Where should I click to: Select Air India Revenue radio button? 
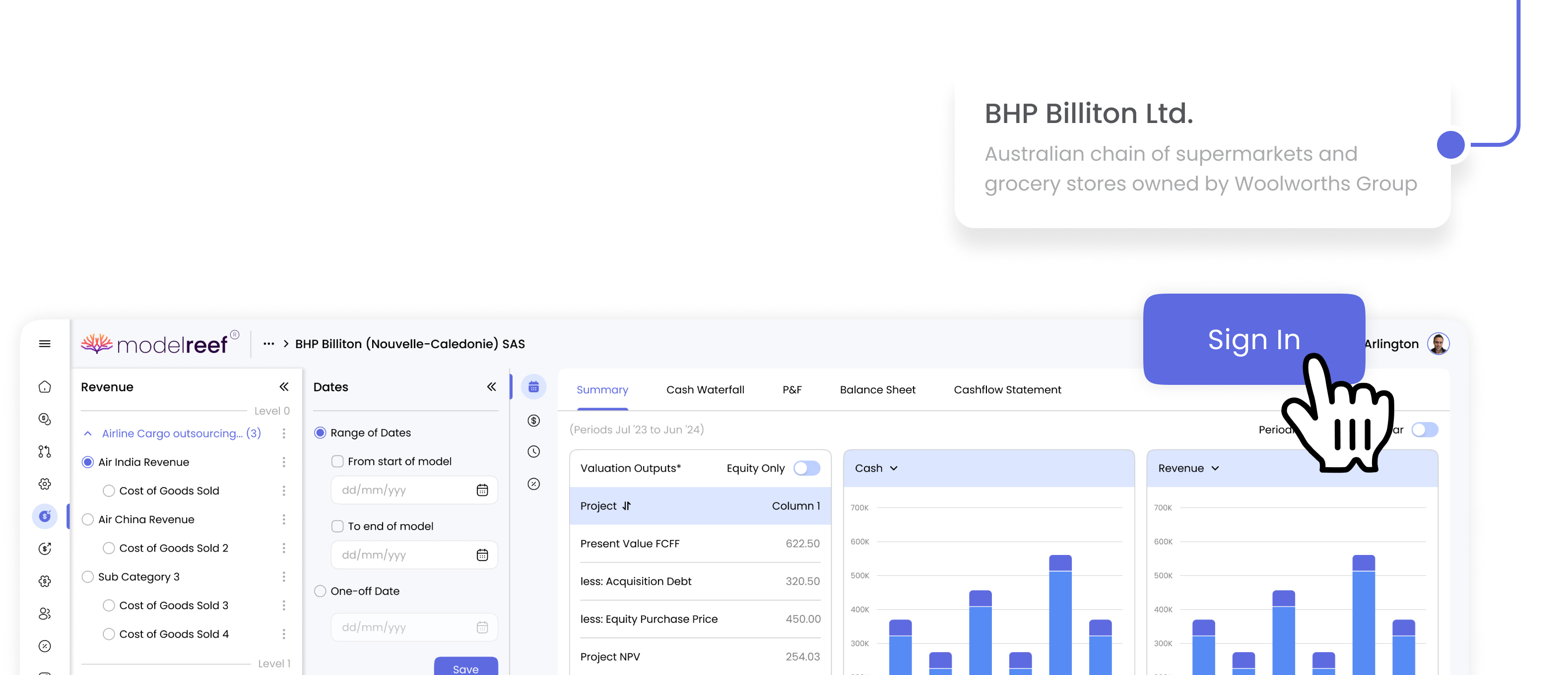88,463
